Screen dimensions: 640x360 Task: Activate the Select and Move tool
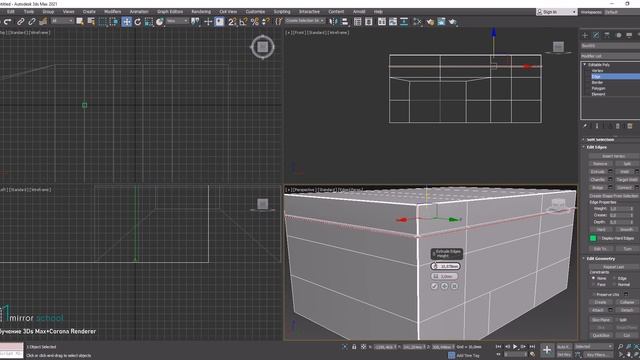coord(127,22)
